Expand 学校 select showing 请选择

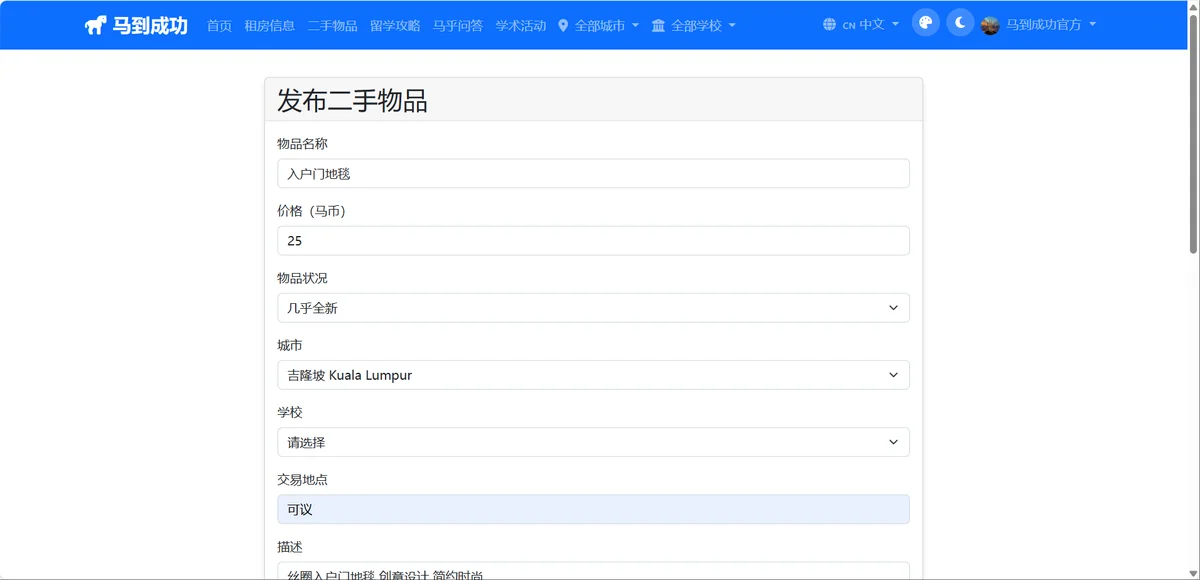click(x=593, y=442)
